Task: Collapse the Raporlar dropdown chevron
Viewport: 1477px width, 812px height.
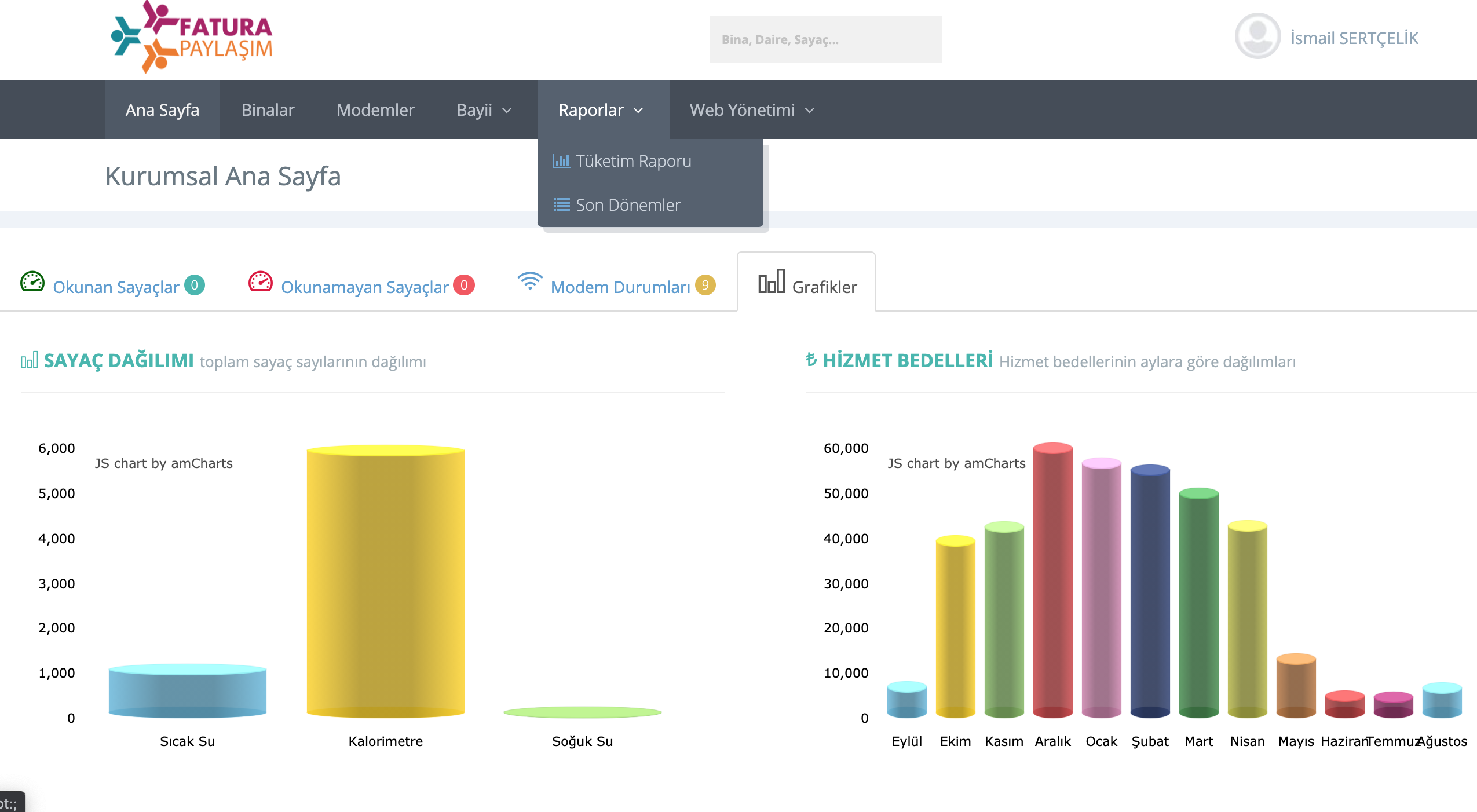Action: tap(638, 111)
